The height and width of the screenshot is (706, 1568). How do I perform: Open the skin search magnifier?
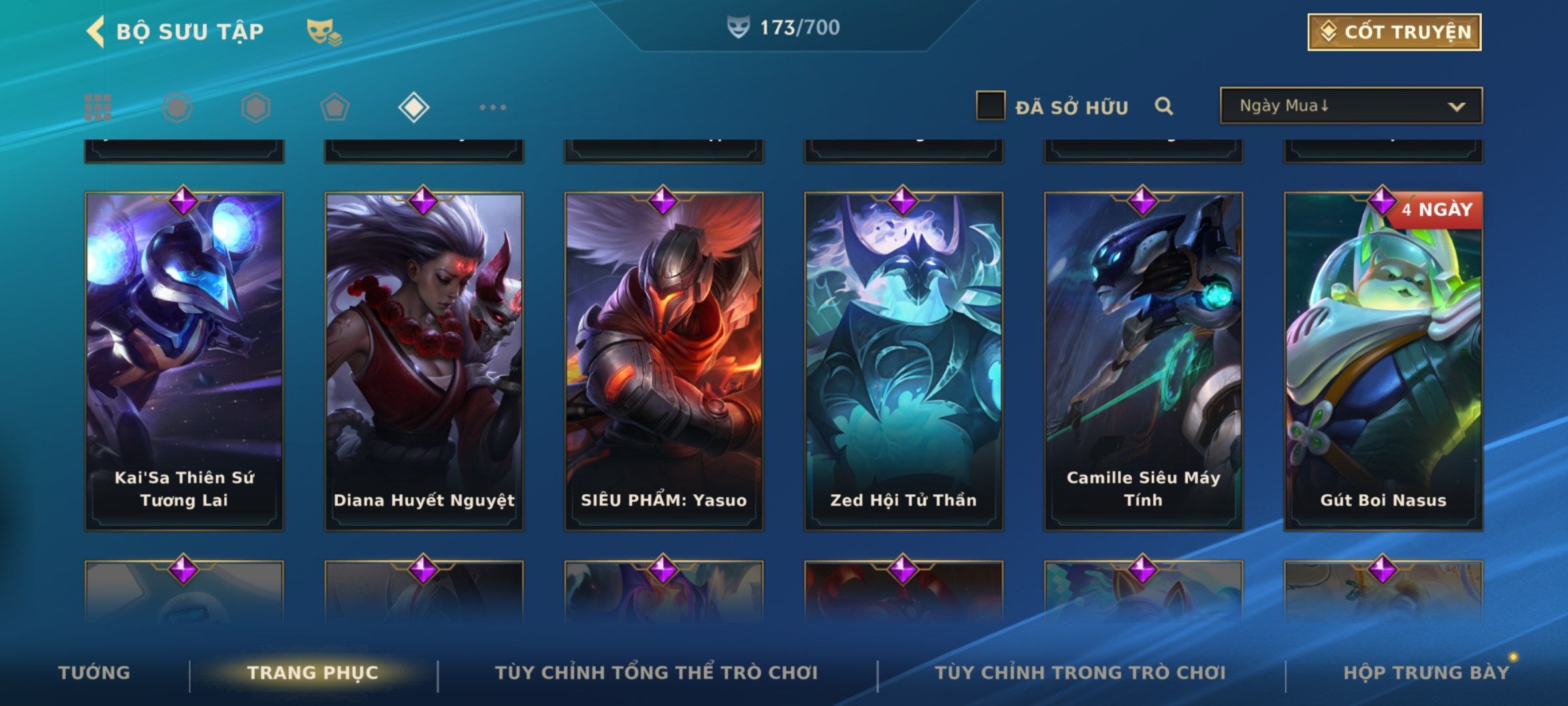click(x=1164, y=106)
